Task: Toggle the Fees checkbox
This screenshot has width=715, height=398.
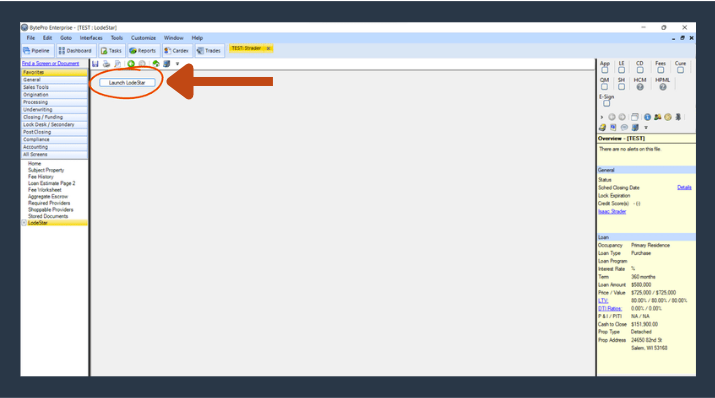Action: [x=660, y=70]
